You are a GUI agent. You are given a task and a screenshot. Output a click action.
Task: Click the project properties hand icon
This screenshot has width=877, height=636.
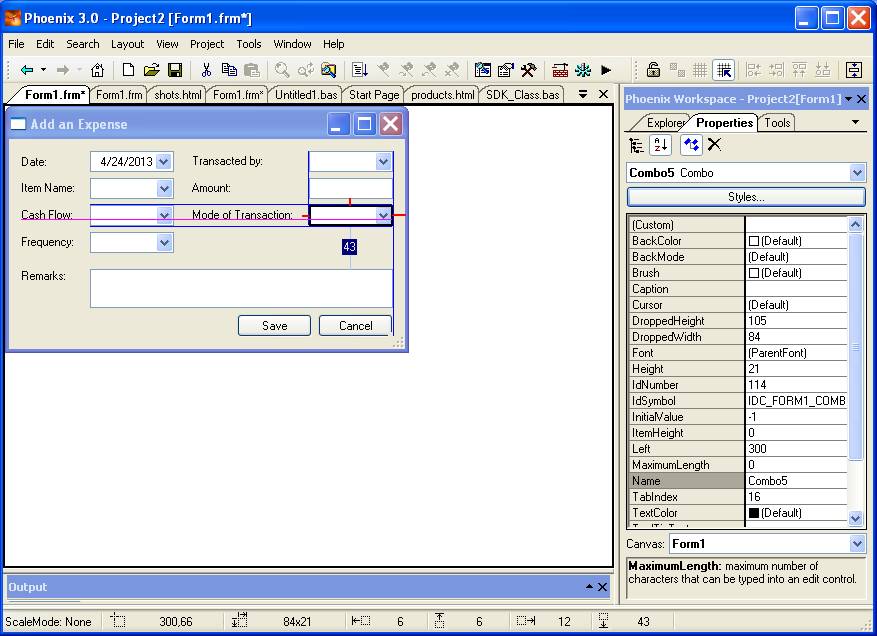tap(506, 70)
